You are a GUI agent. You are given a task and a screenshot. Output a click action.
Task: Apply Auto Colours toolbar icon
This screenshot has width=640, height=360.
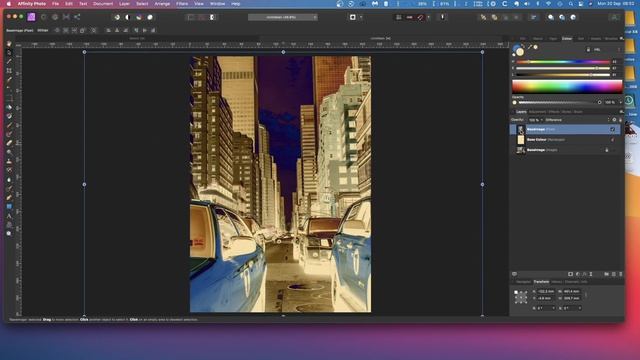(x=139, y=17)
